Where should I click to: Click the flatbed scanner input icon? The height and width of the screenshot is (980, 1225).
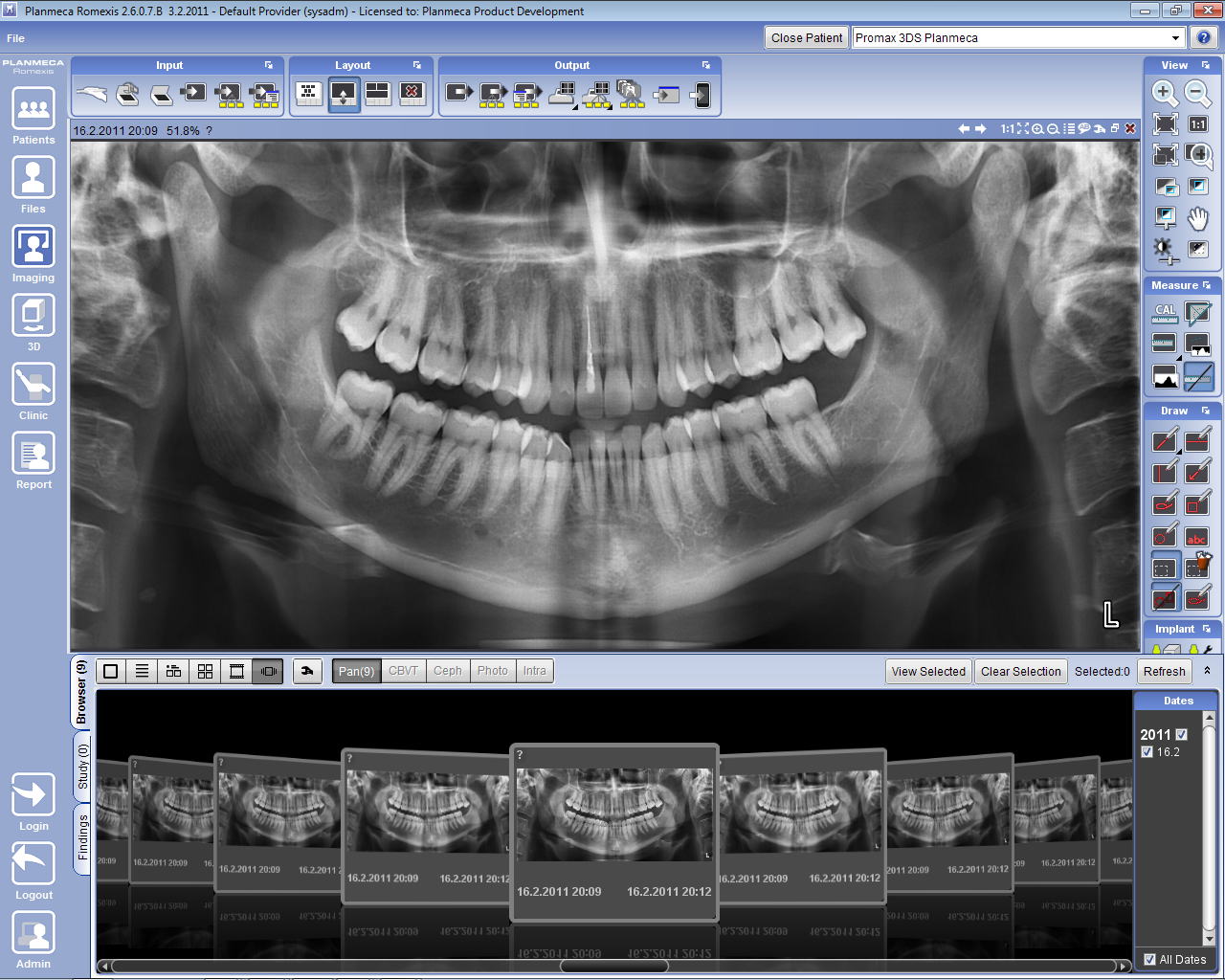pyautogui.click(x=162, y=94)
